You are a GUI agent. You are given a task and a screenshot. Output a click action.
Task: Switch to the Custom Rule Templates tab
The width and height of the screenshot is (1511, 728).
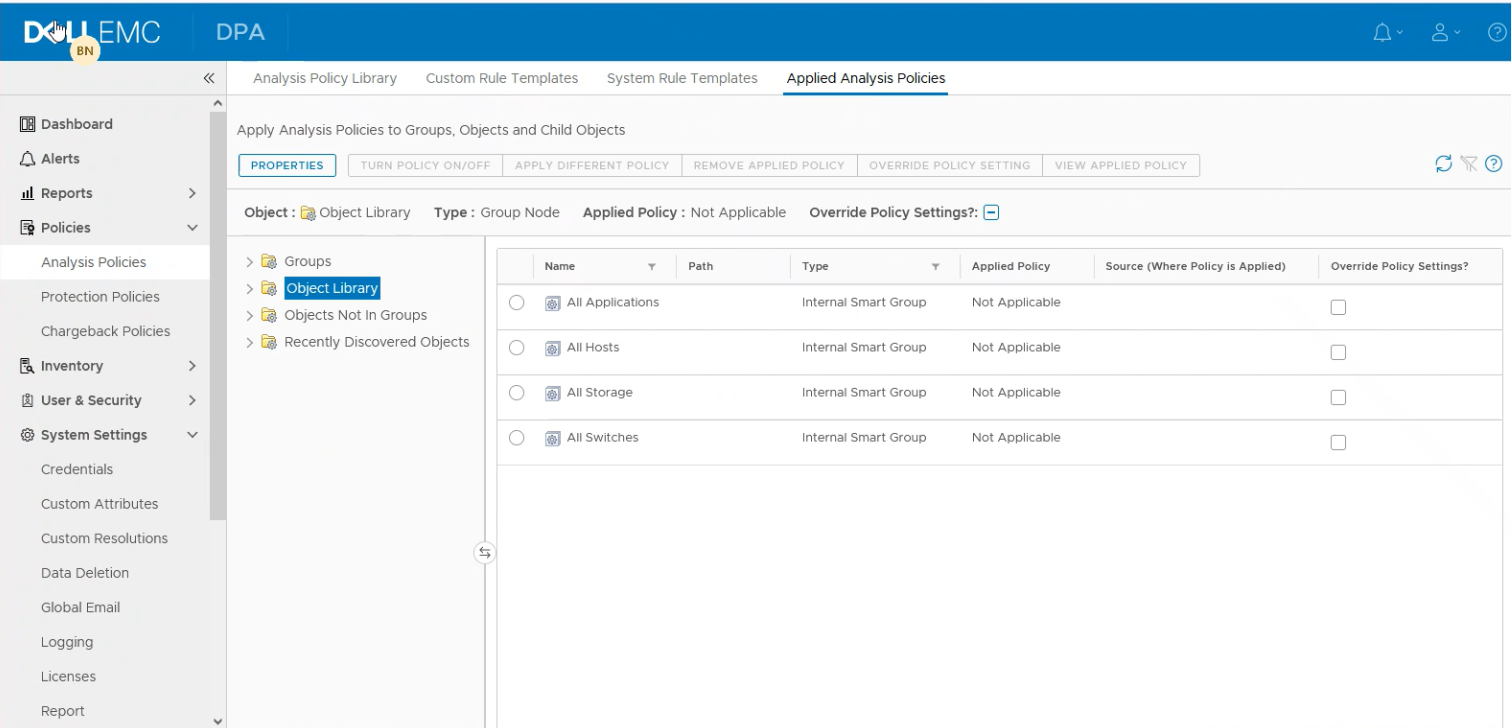501,78
